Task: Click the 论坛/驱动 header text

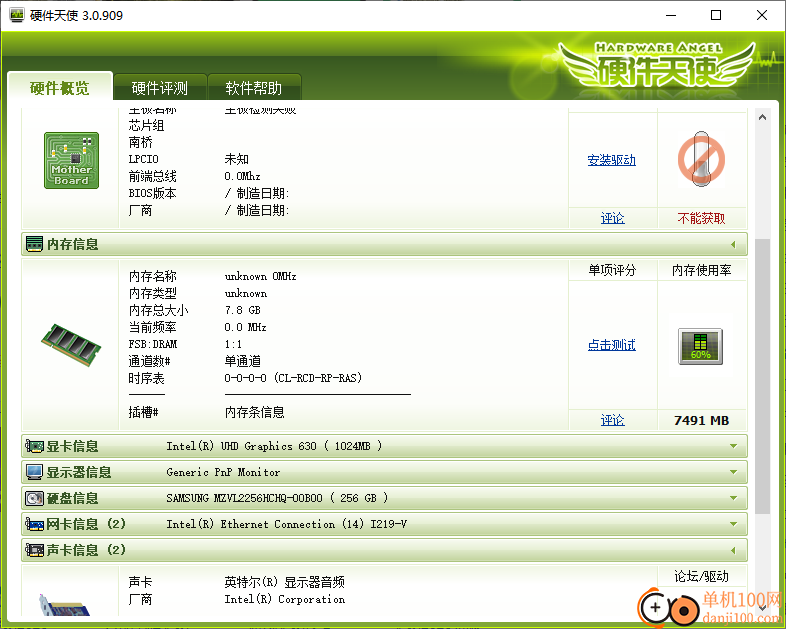Action: [701, 576]
